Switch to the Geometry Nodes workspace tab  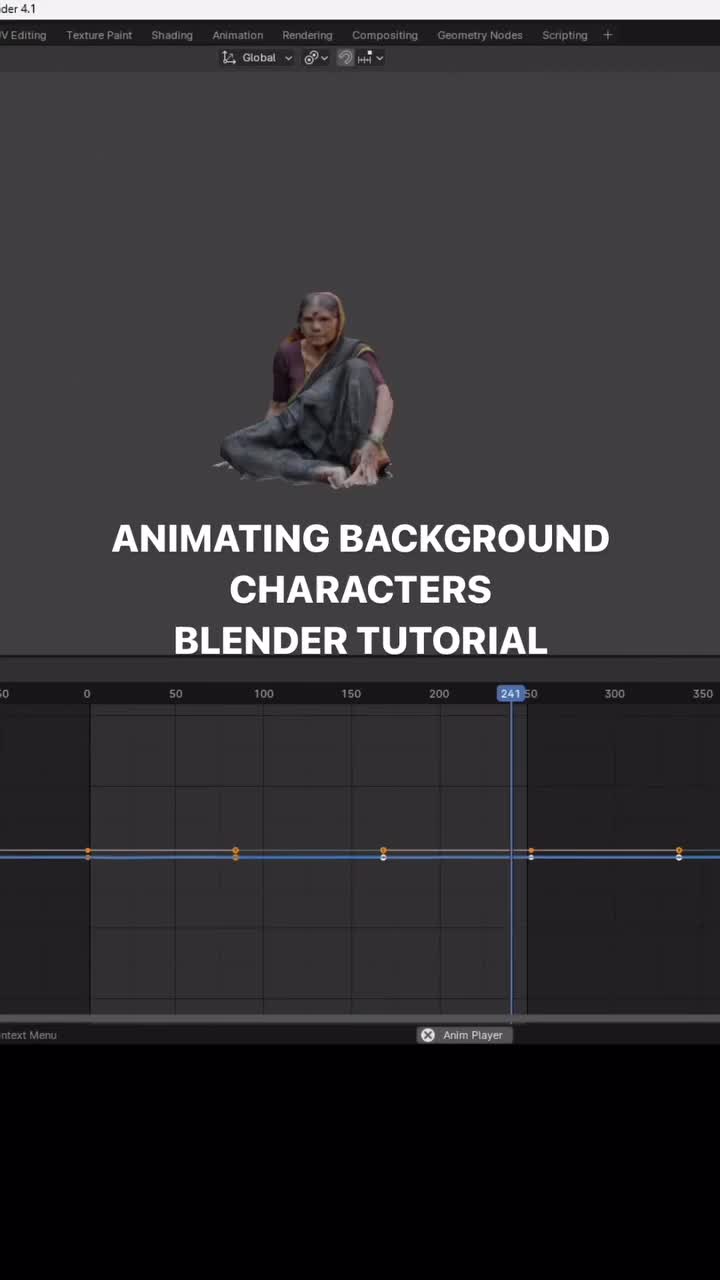[480, 35]
